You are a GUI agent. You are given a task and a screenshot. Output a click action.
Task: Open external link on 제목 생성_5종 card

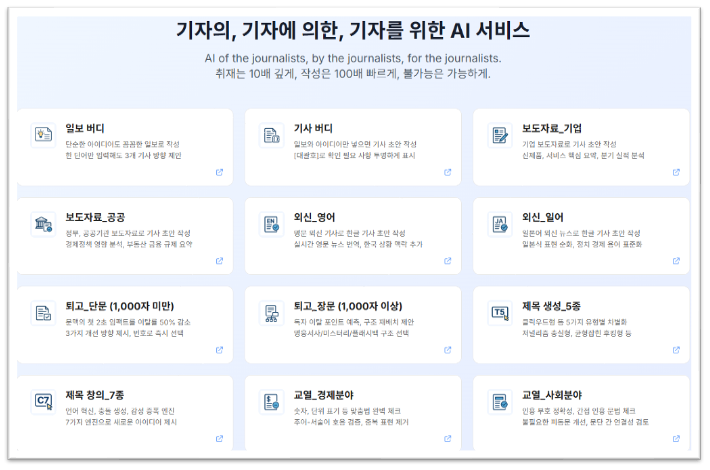[x=676, y=350]
